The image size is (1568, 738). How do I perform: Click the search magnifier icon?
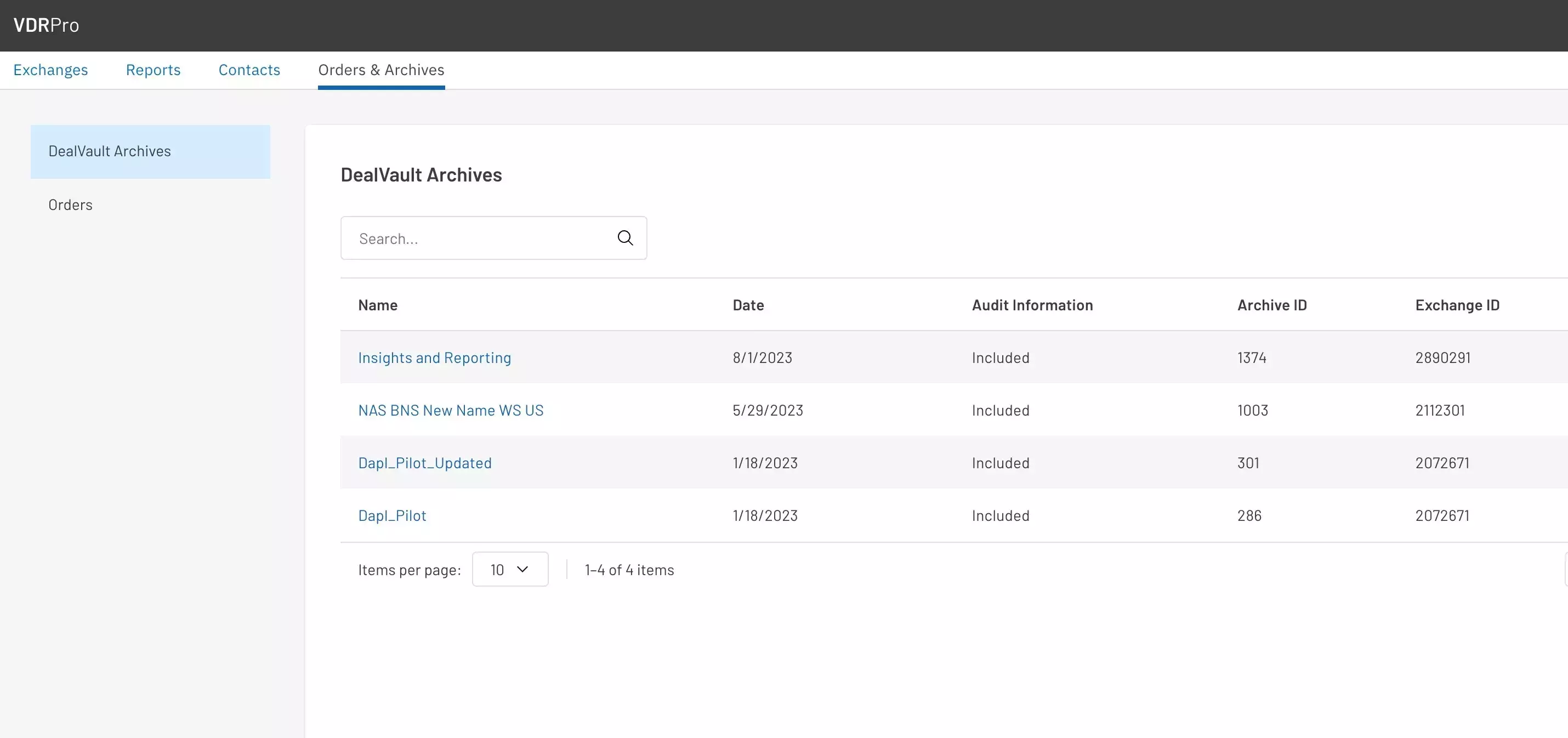tap(625, 238)
